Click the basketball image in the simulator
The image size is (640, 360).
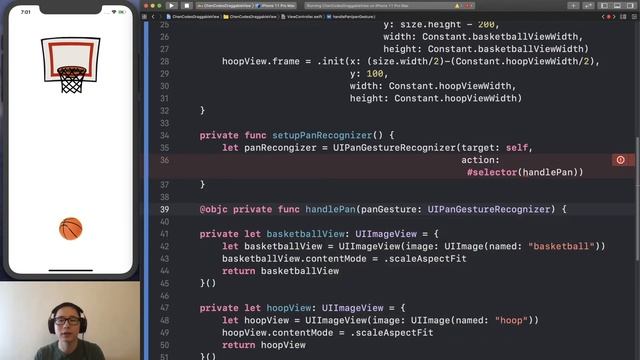click(x=71, y=229)
